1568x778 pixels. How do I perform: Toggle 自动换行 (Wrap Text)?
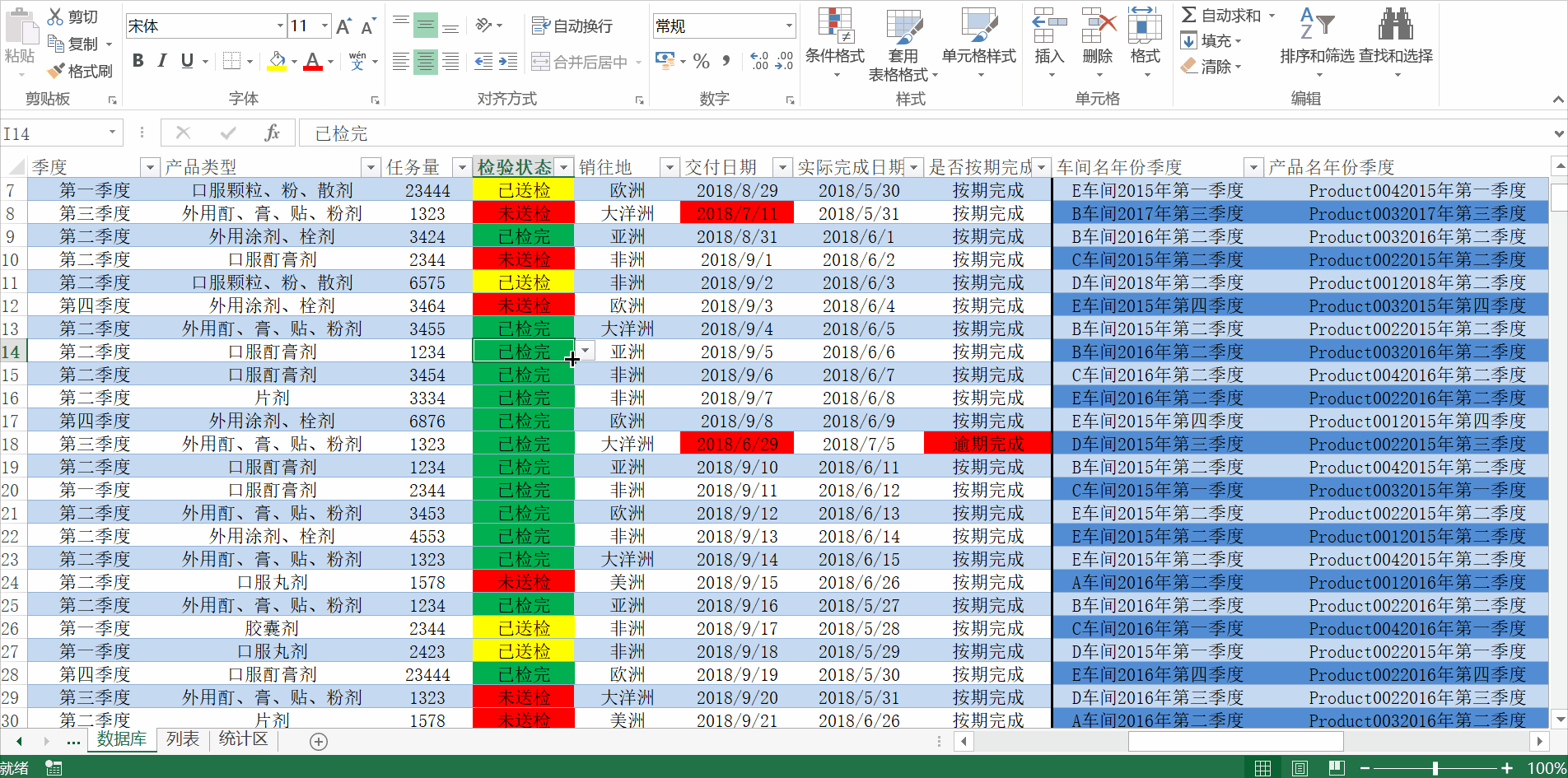tap(574, 26)
